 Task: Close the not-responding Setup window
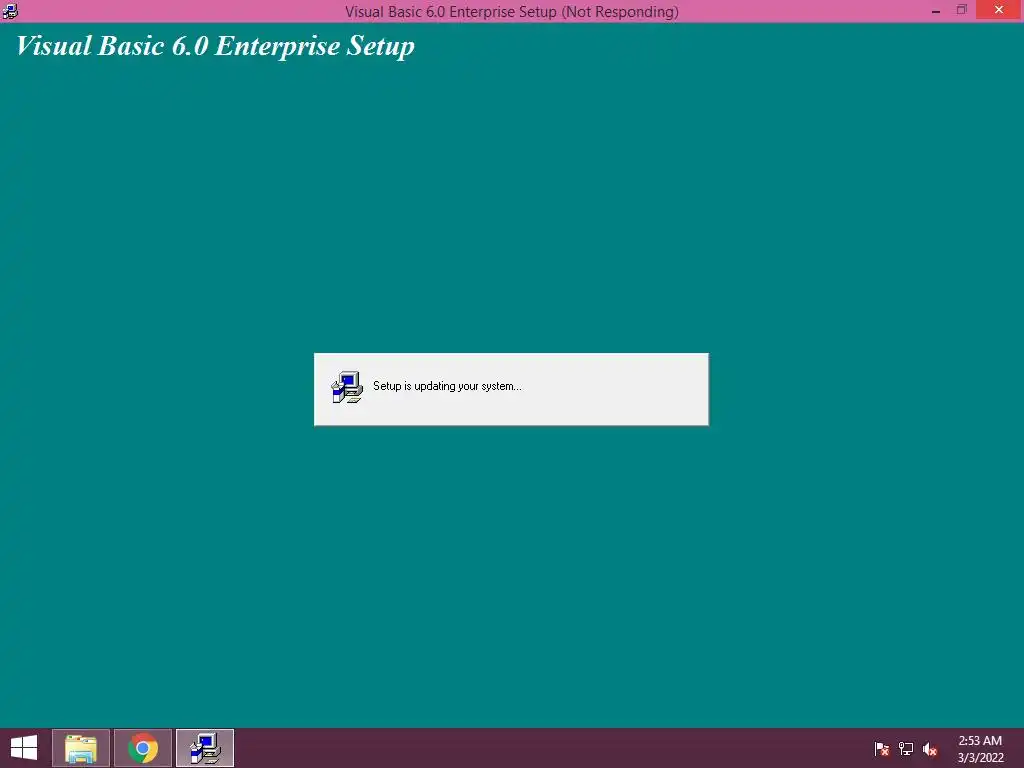pos(999,10)
